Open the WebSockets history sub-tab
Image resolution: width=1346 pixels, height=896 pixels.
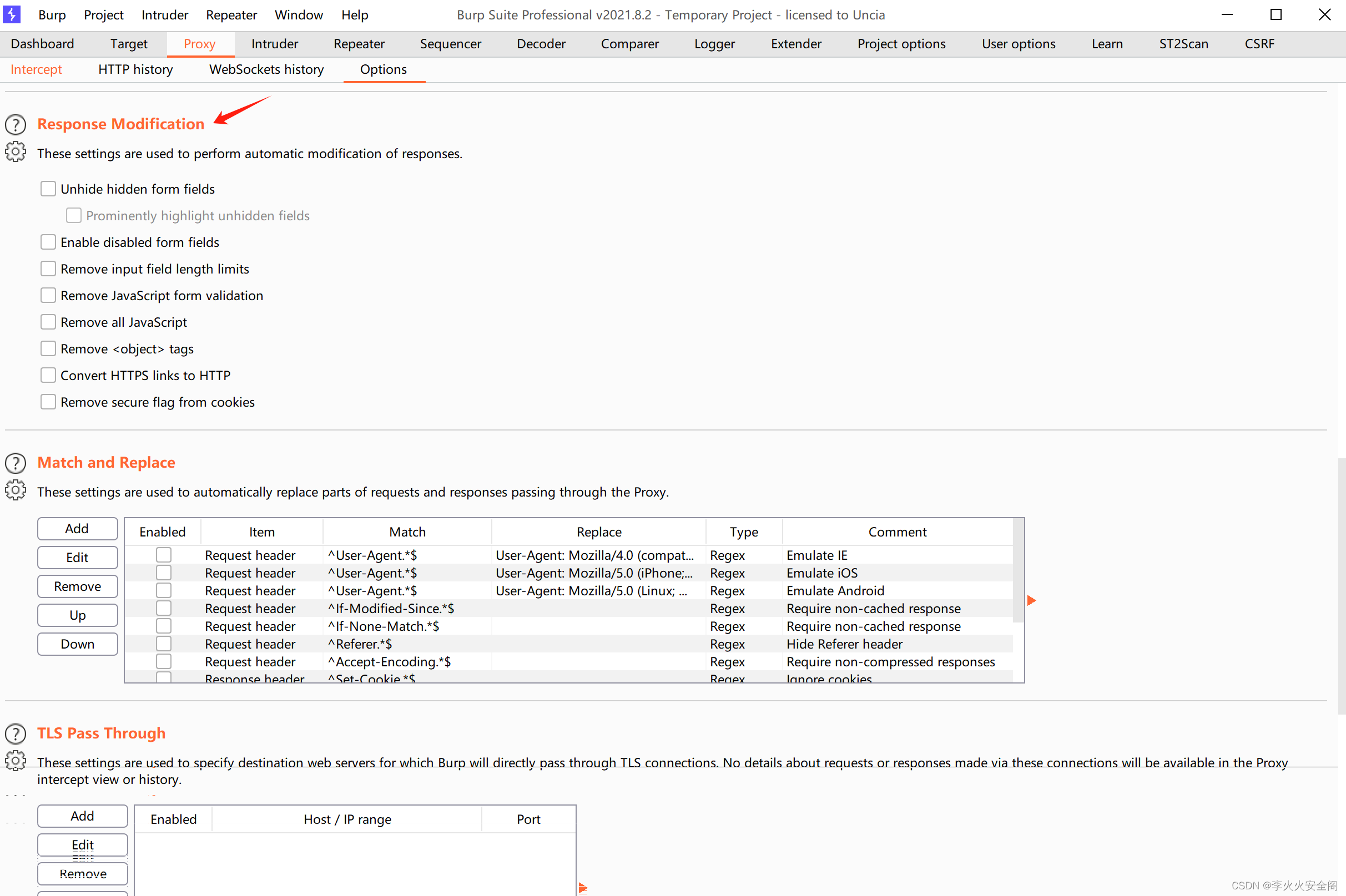point(266,69)
